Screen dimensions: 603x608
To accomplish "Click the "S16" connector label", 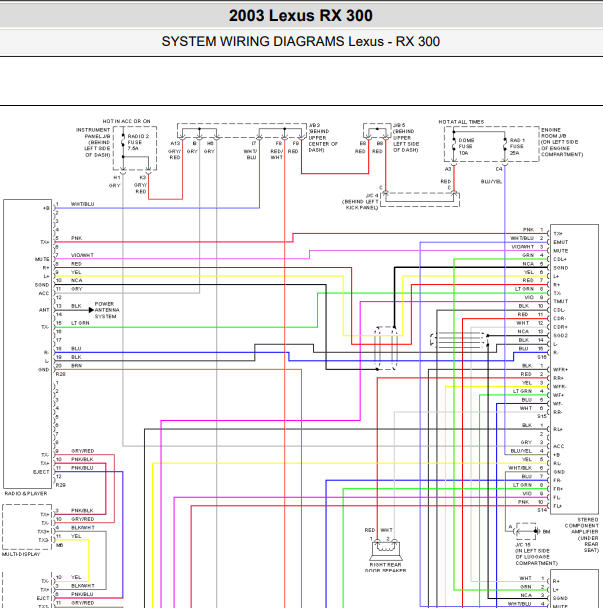I will coord(542,357).
